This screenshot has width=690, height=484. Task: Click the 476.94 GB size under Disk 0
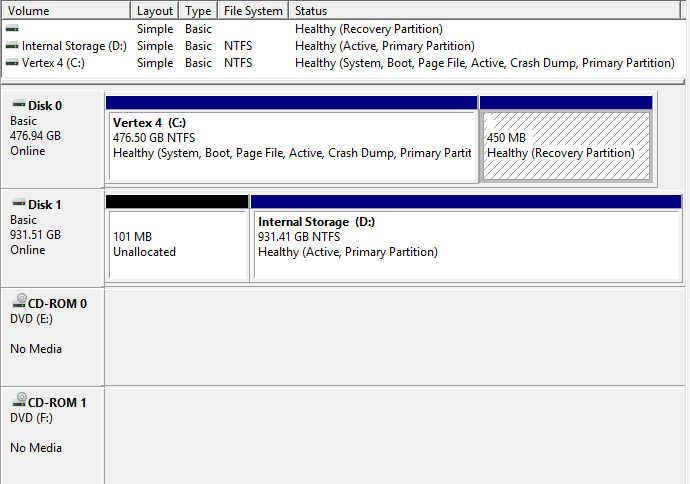pyautogui.click(x=35, y=136)
